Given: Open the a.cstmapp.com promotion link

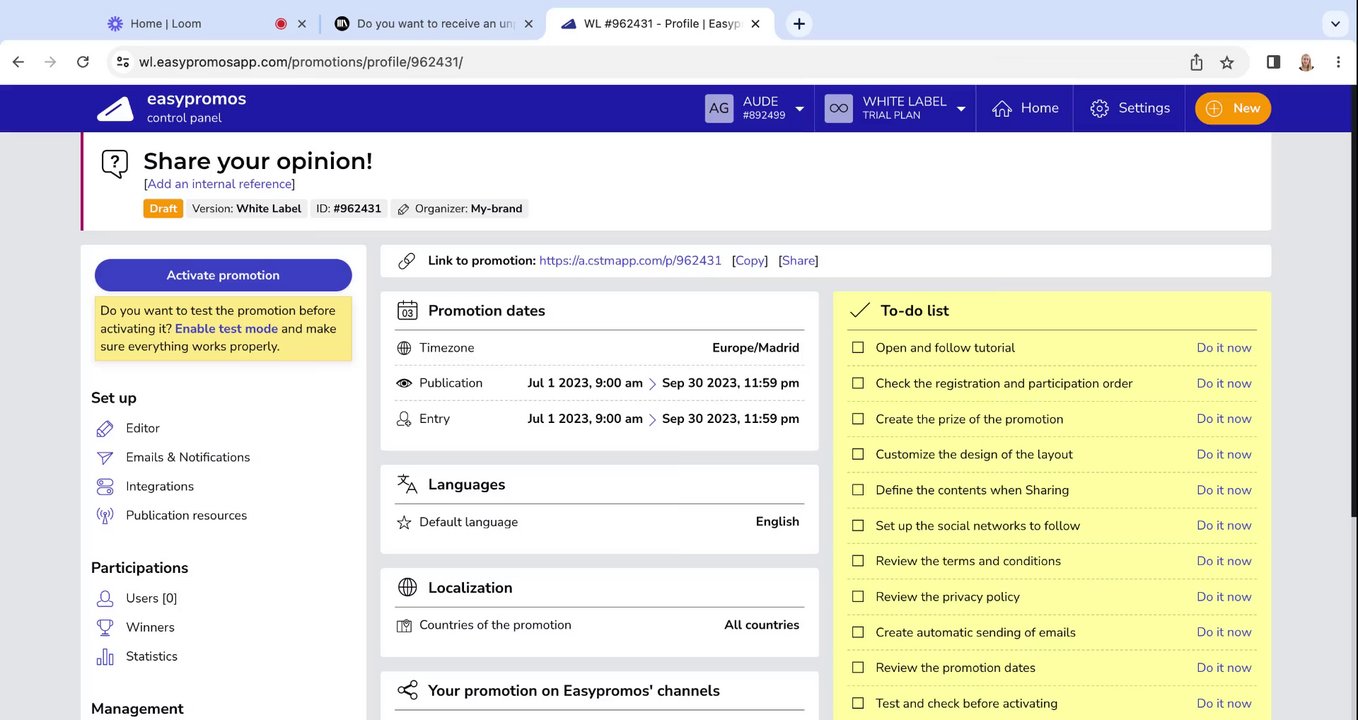Looking at the screenshot, I should [630, 261].
